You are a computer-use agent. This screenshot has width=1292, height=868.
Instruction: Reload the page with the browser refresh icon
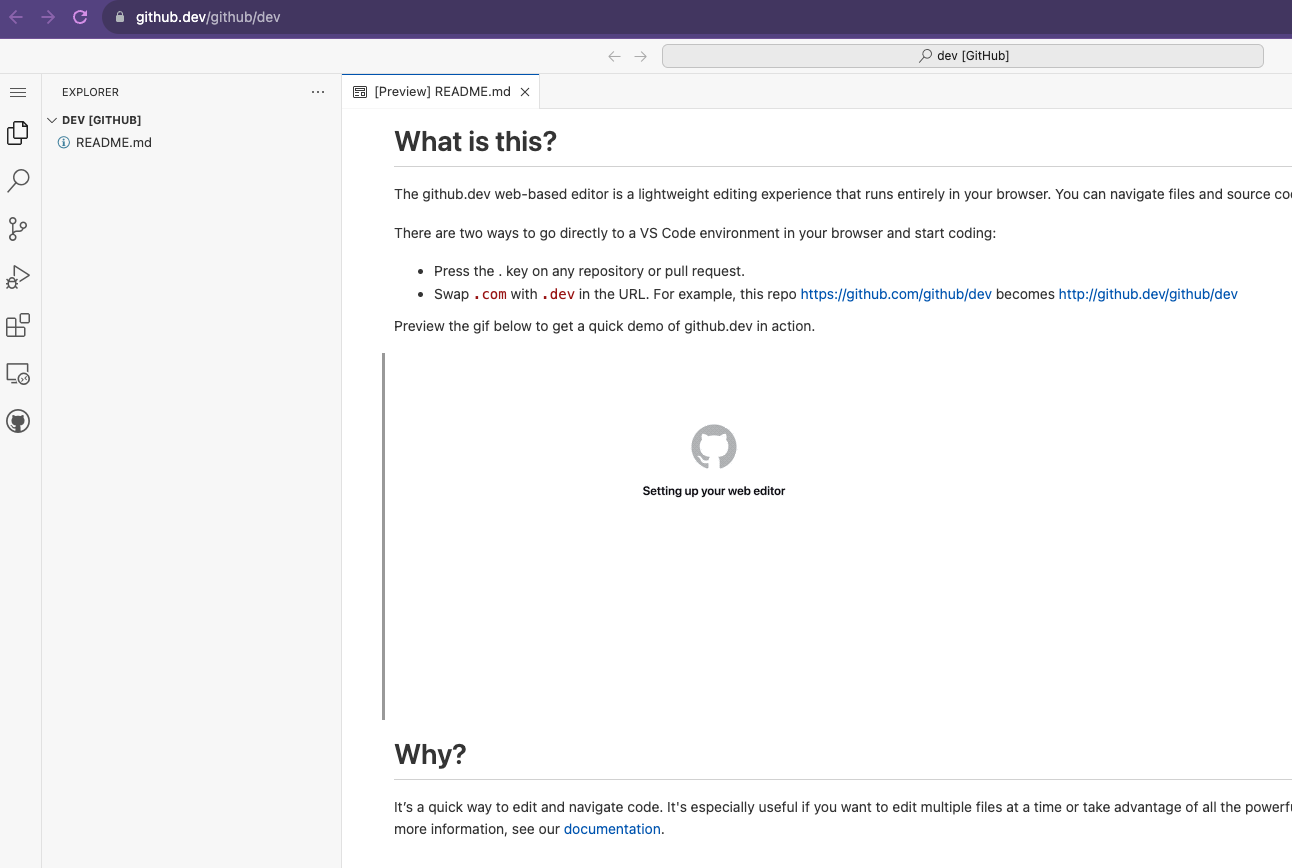coord(79,17)
